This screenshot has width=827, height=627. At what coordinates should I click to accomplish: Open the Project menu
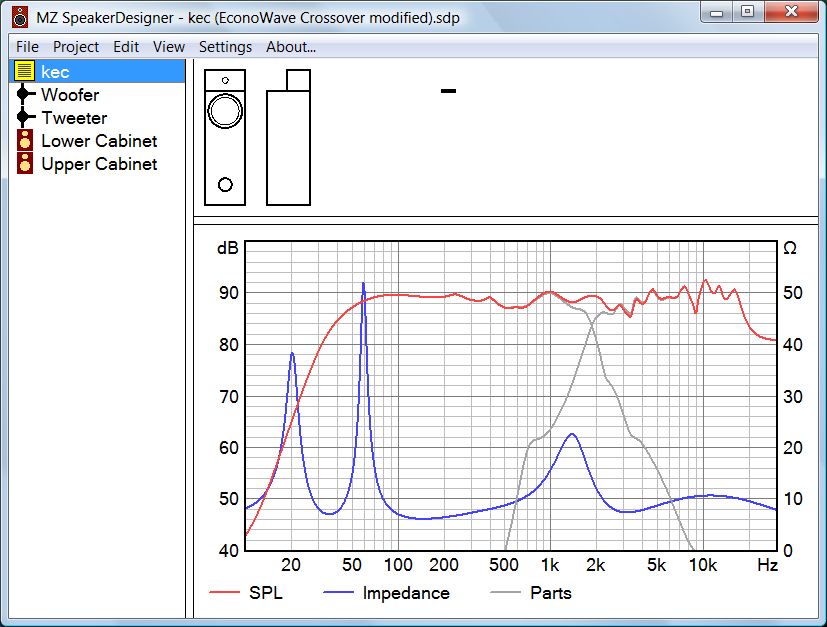pyautogui.click(x=76, y=47)
